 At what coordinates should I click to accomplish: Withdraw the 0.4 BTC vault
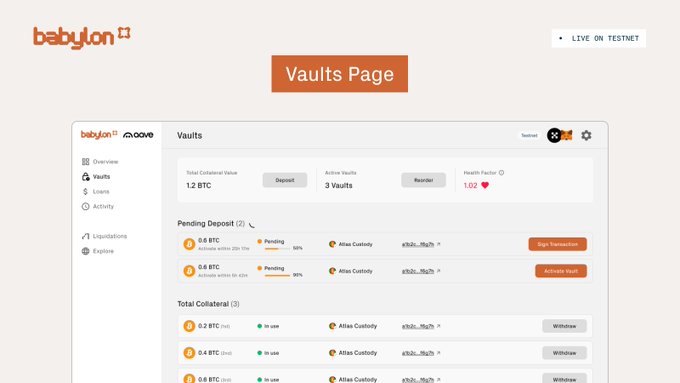point(564,353)
